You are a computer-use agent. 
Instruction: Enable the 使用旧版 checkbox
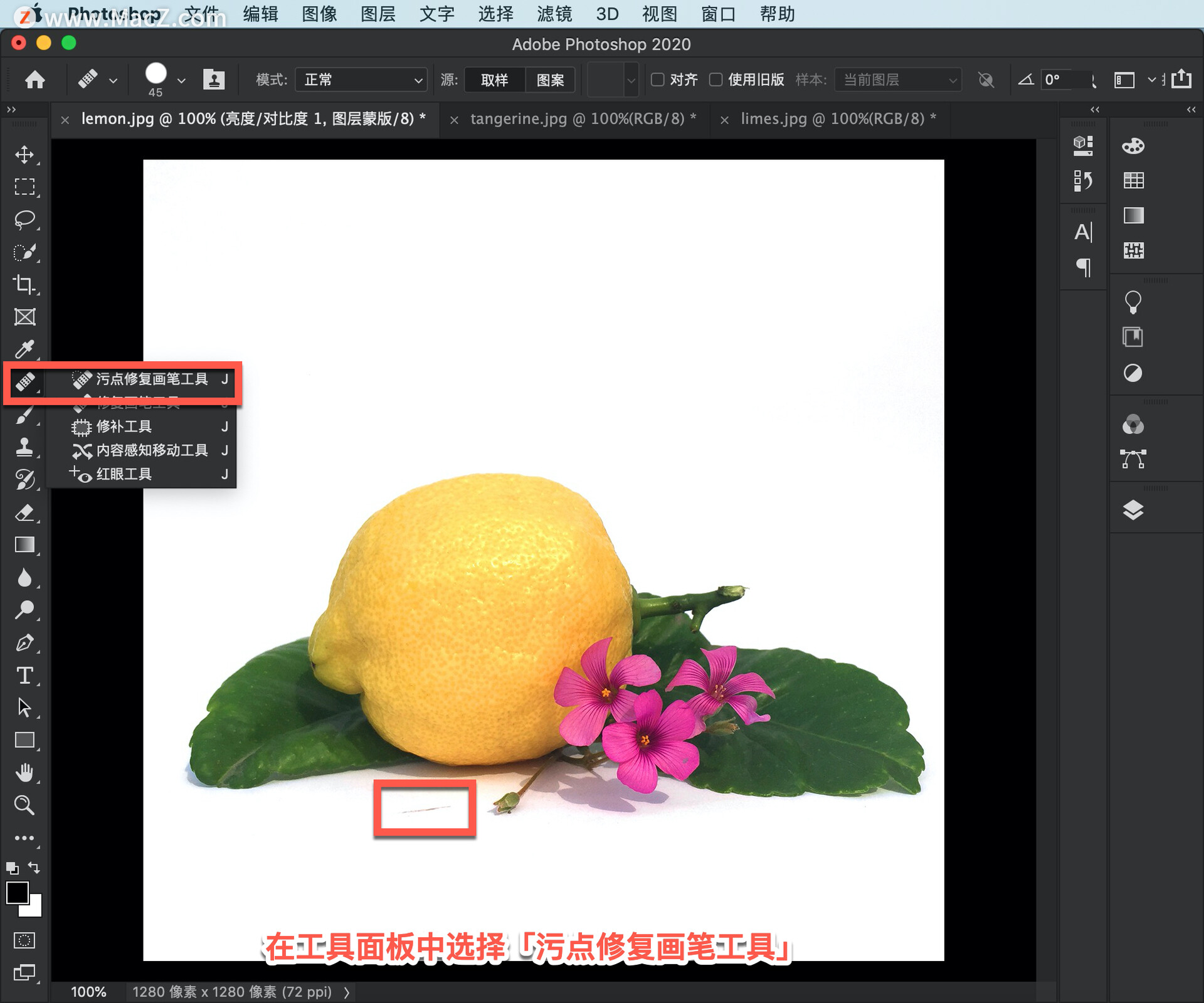point(716,80)
